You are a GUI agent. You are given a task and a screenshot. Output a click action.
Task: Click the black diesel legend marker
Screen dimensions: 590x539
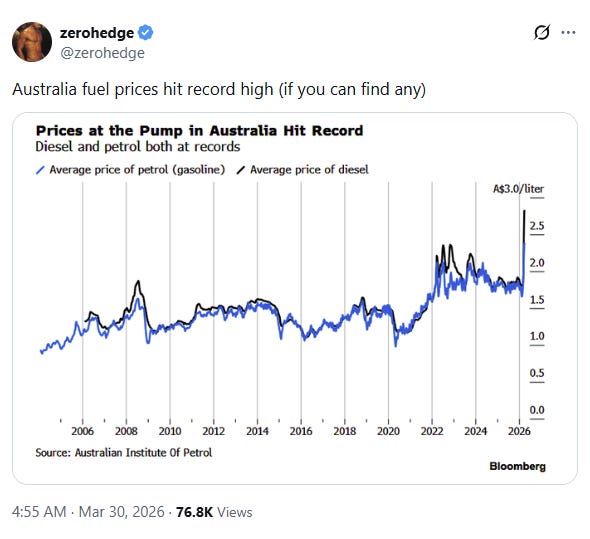pos(241,170)
